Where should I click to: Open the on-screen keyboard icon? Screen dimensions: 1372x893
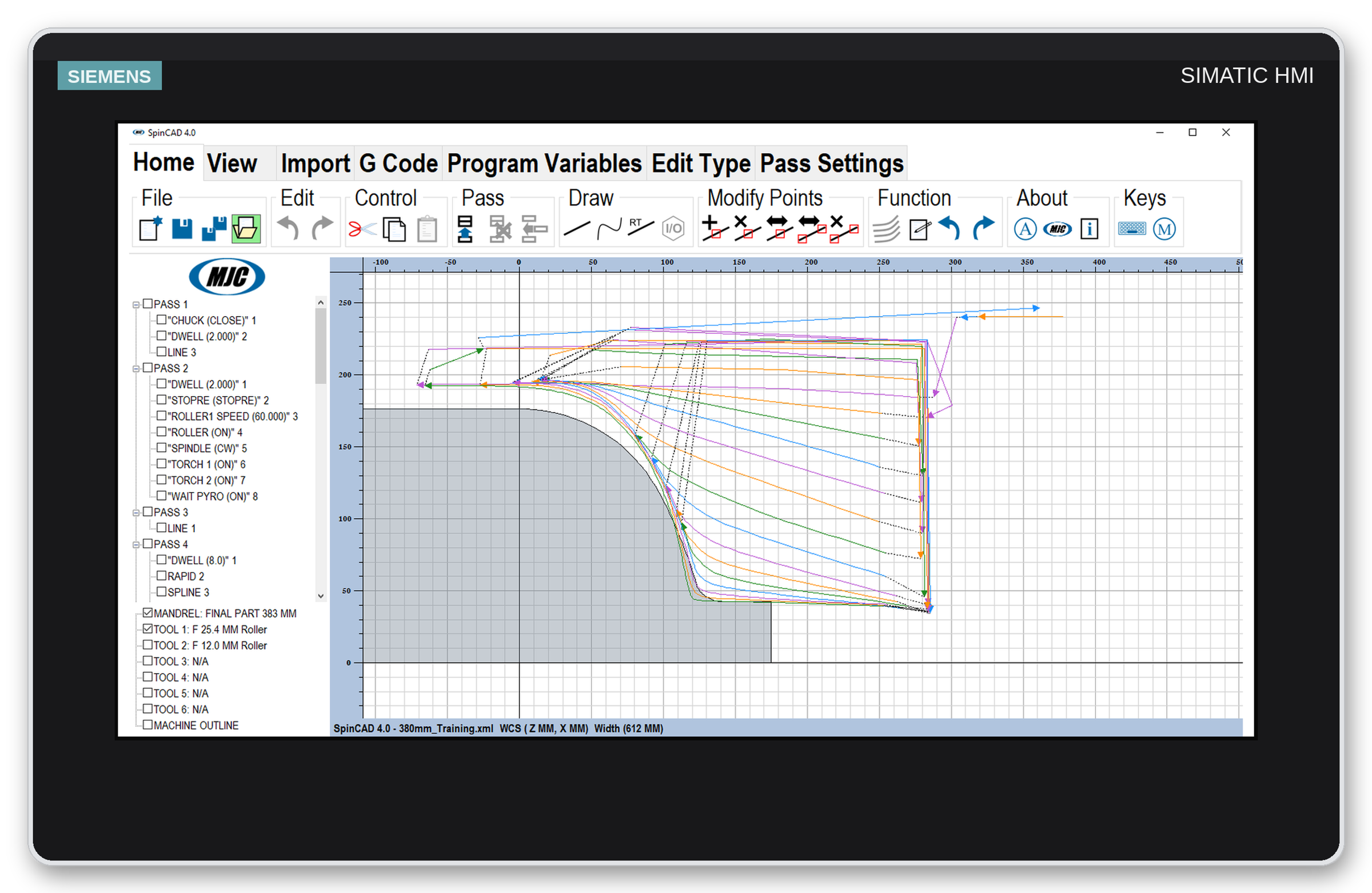tap(1131, 228)
